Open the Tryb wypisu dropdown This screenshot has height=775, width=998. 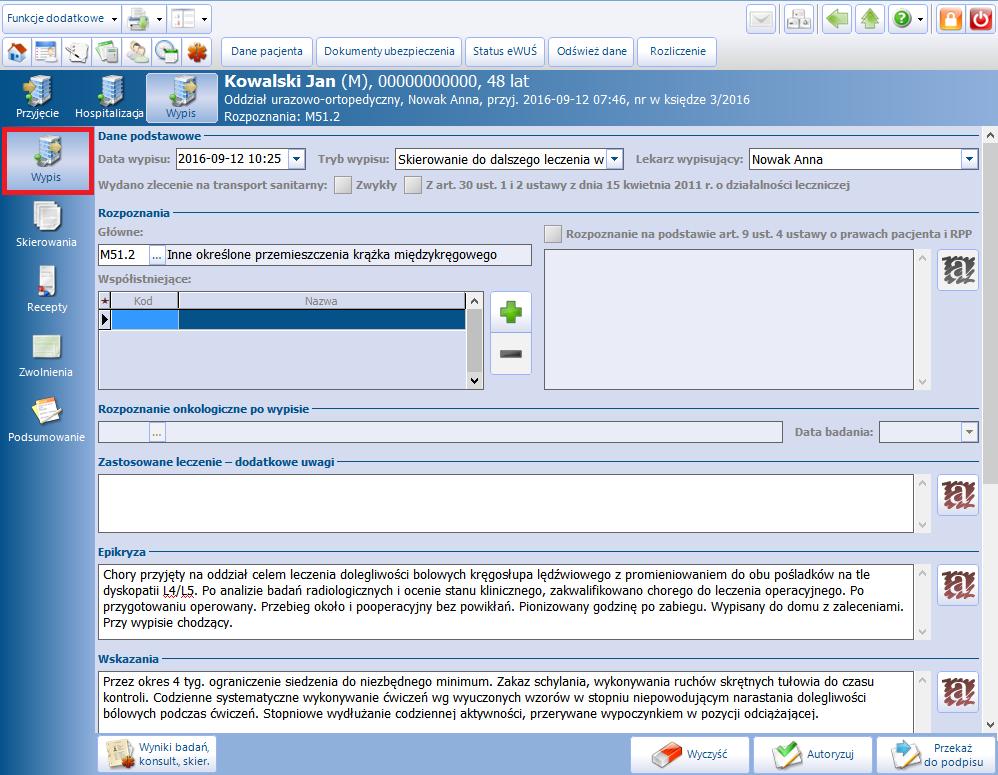pos(615,159)
